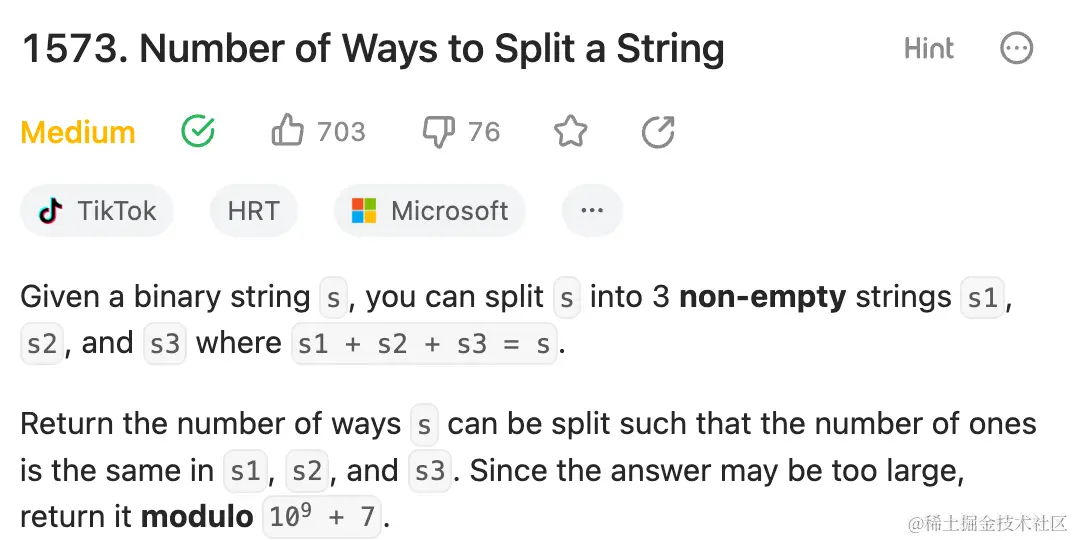Click the share arrow icon
Screen dimensions: 1074x540
(x=658, y=131)
